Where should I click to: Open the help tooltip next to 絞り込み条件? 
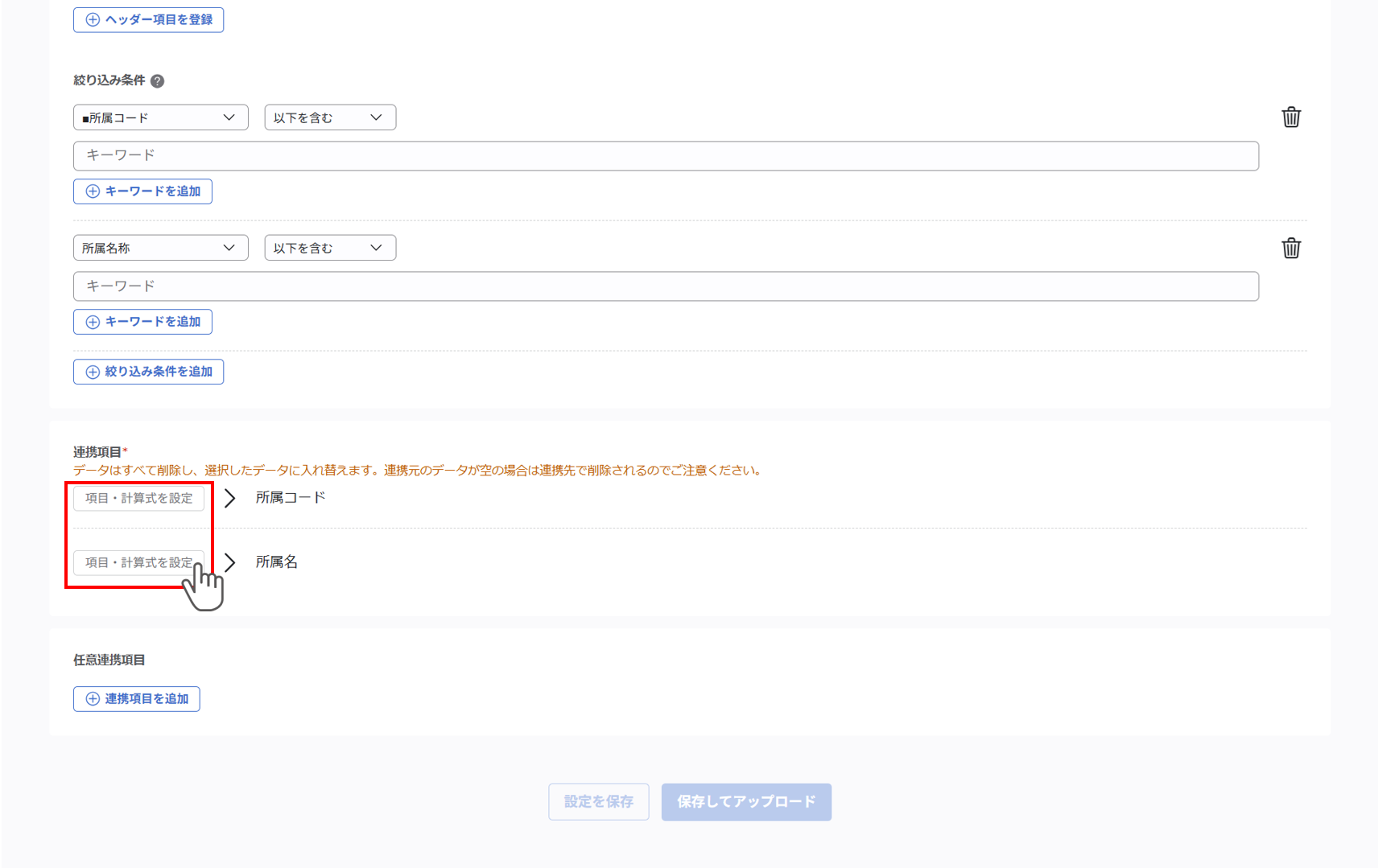coord(159,80)
